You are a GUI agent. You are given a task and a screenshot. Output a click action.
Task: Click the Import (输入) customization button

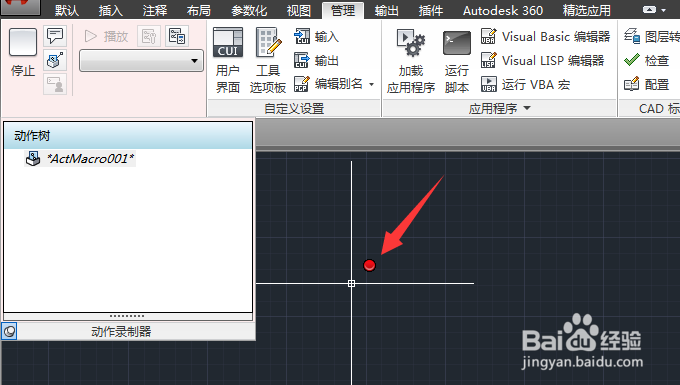click(317, 37)
